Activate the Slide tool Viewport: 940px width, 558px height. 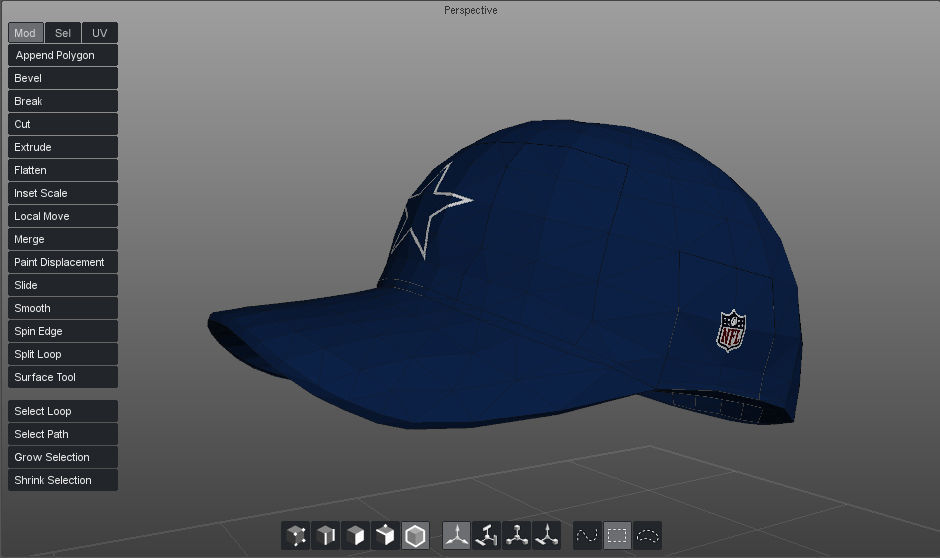click(x=63, y=285)
